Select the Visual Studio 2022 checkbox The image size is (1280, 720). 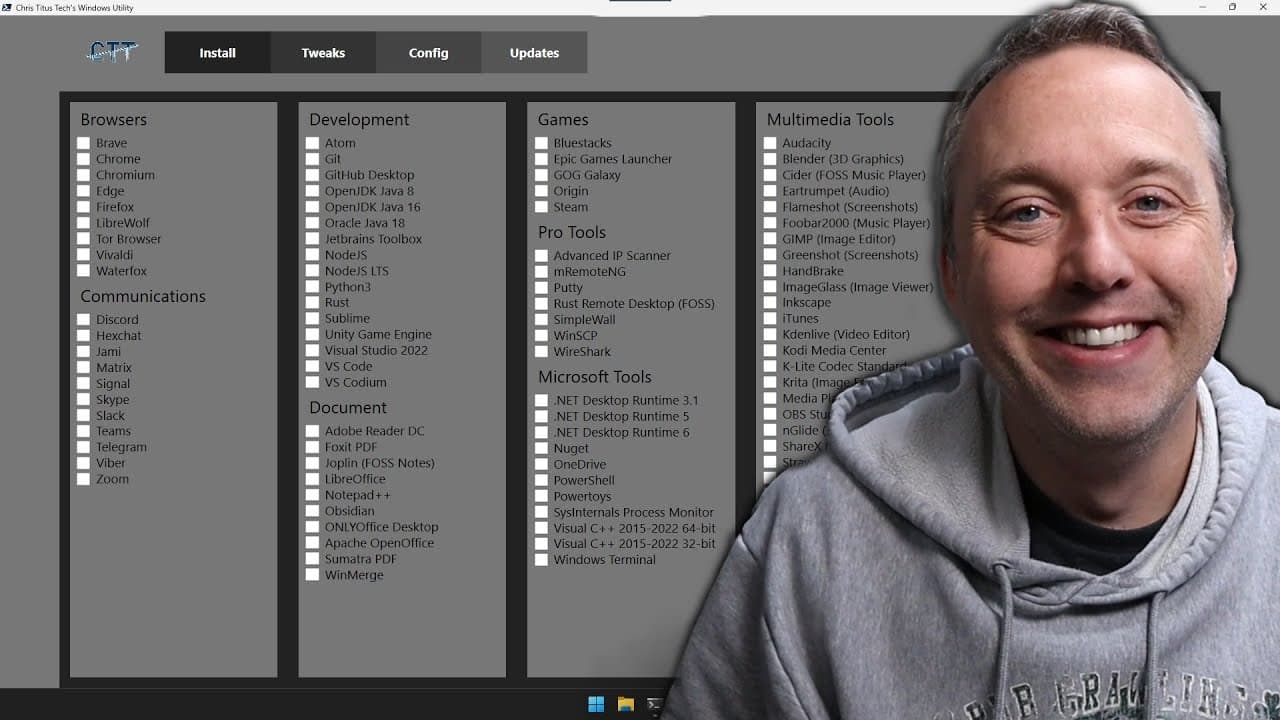pos(313,351)
